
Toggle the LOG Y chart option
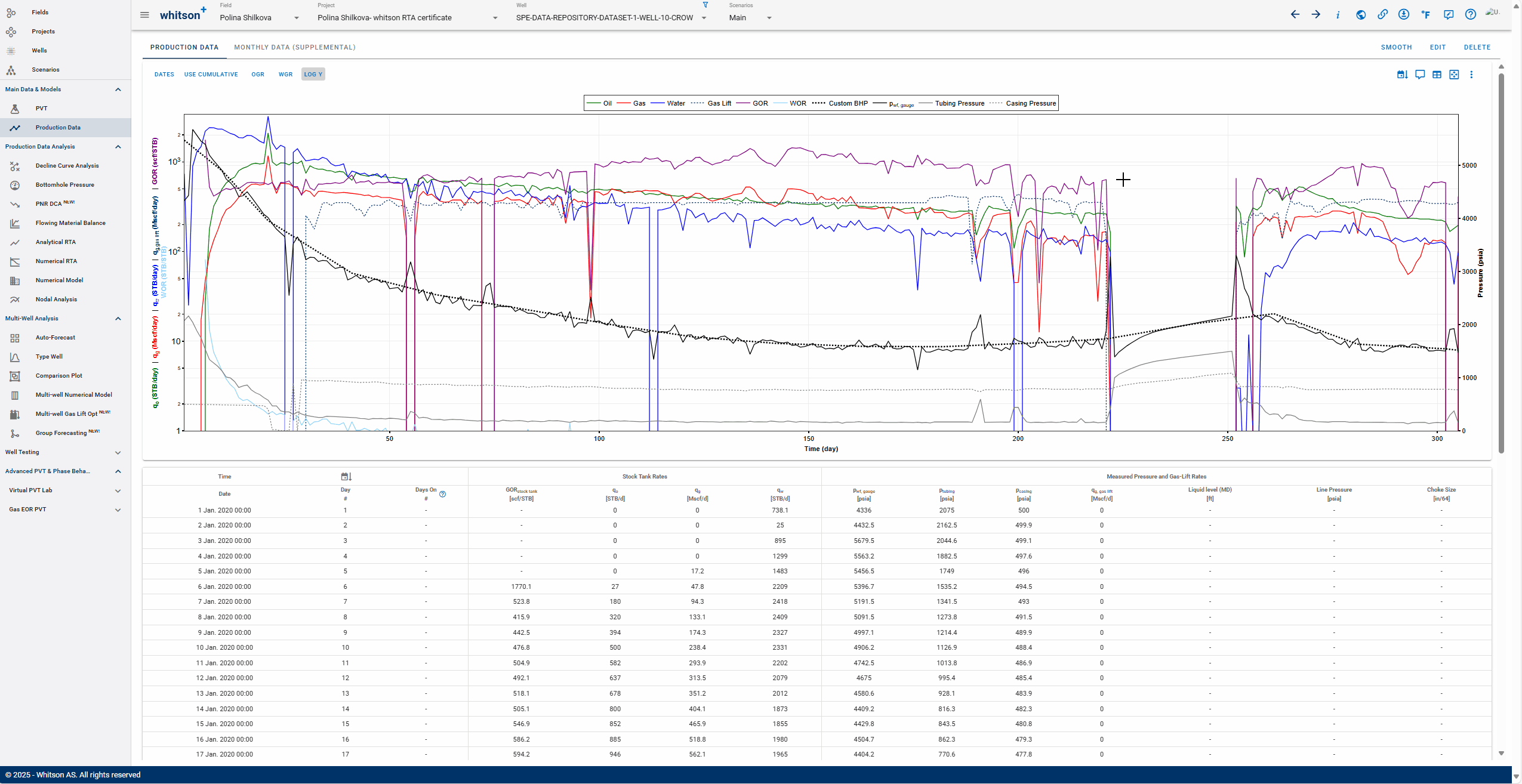pyautogui.click(x=313, y=75)
